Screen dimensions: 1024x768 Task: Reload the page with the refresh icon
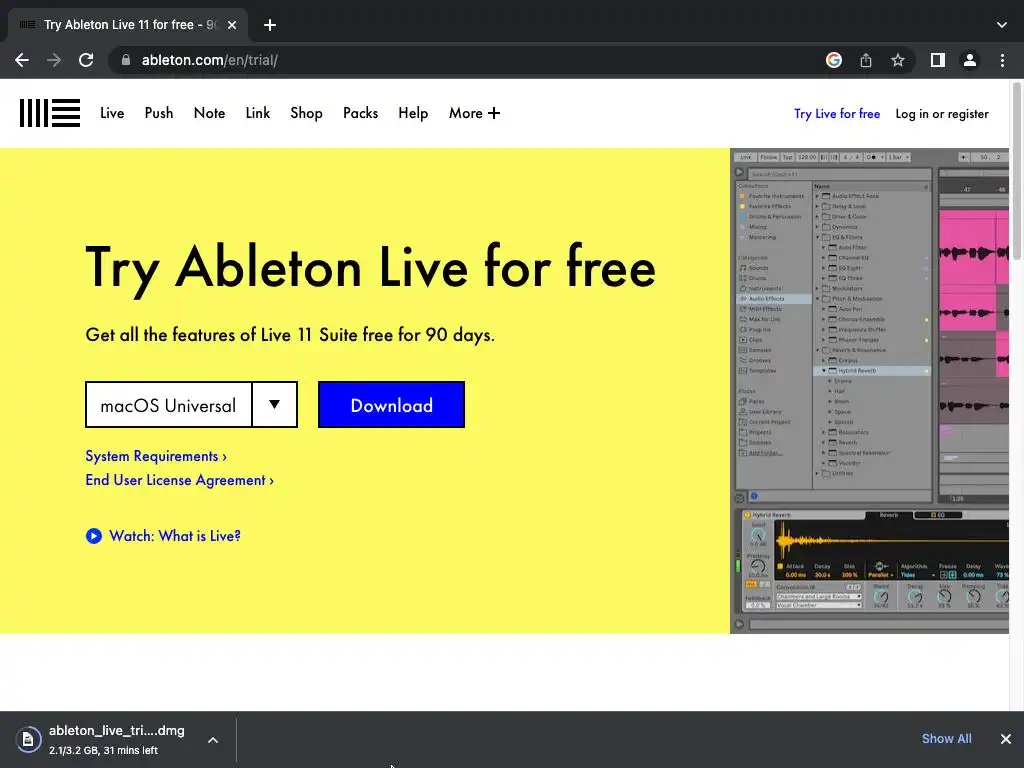pos(86,60)
